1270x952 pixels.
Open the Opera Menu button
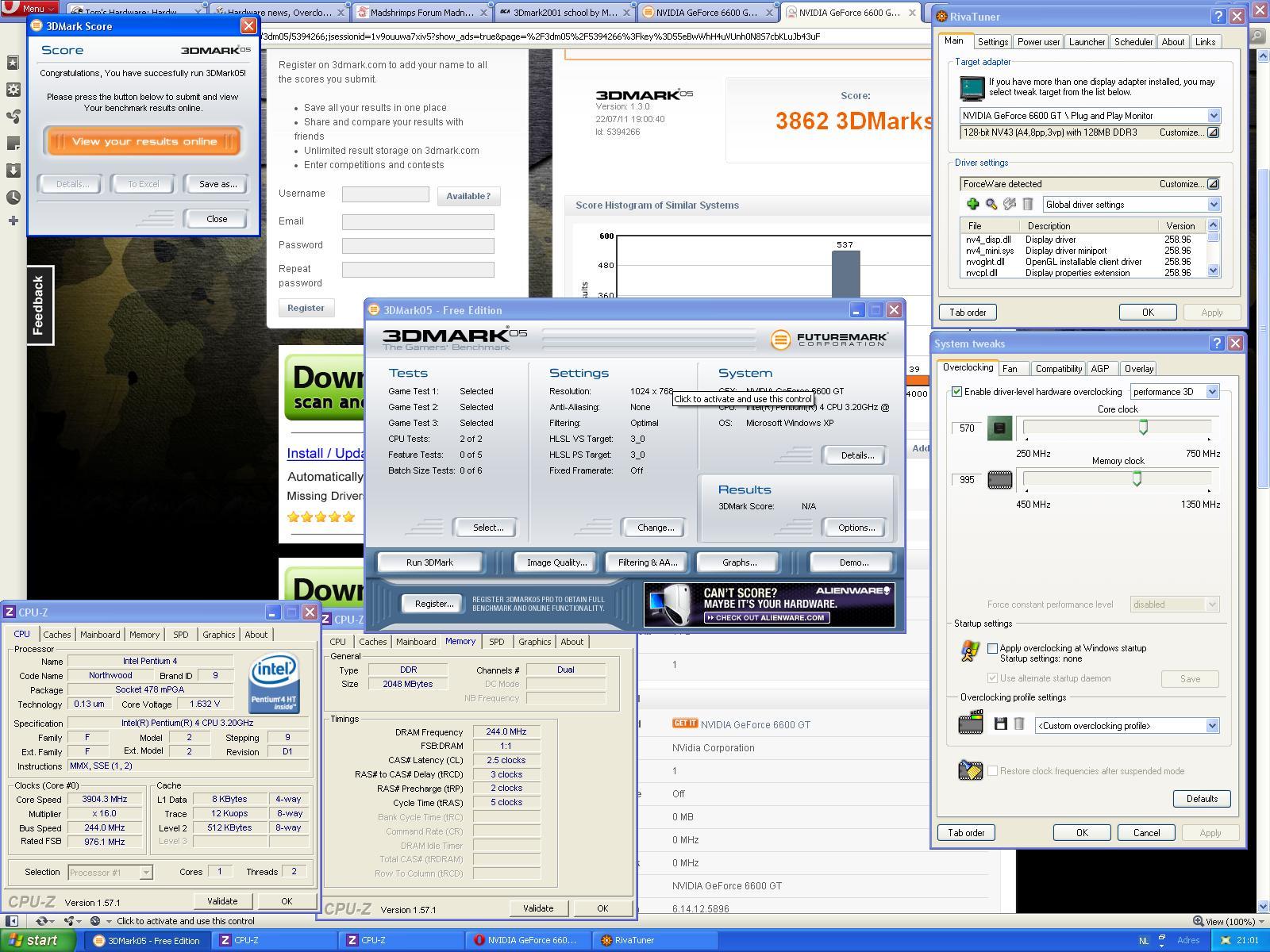[x=29, y=9]
